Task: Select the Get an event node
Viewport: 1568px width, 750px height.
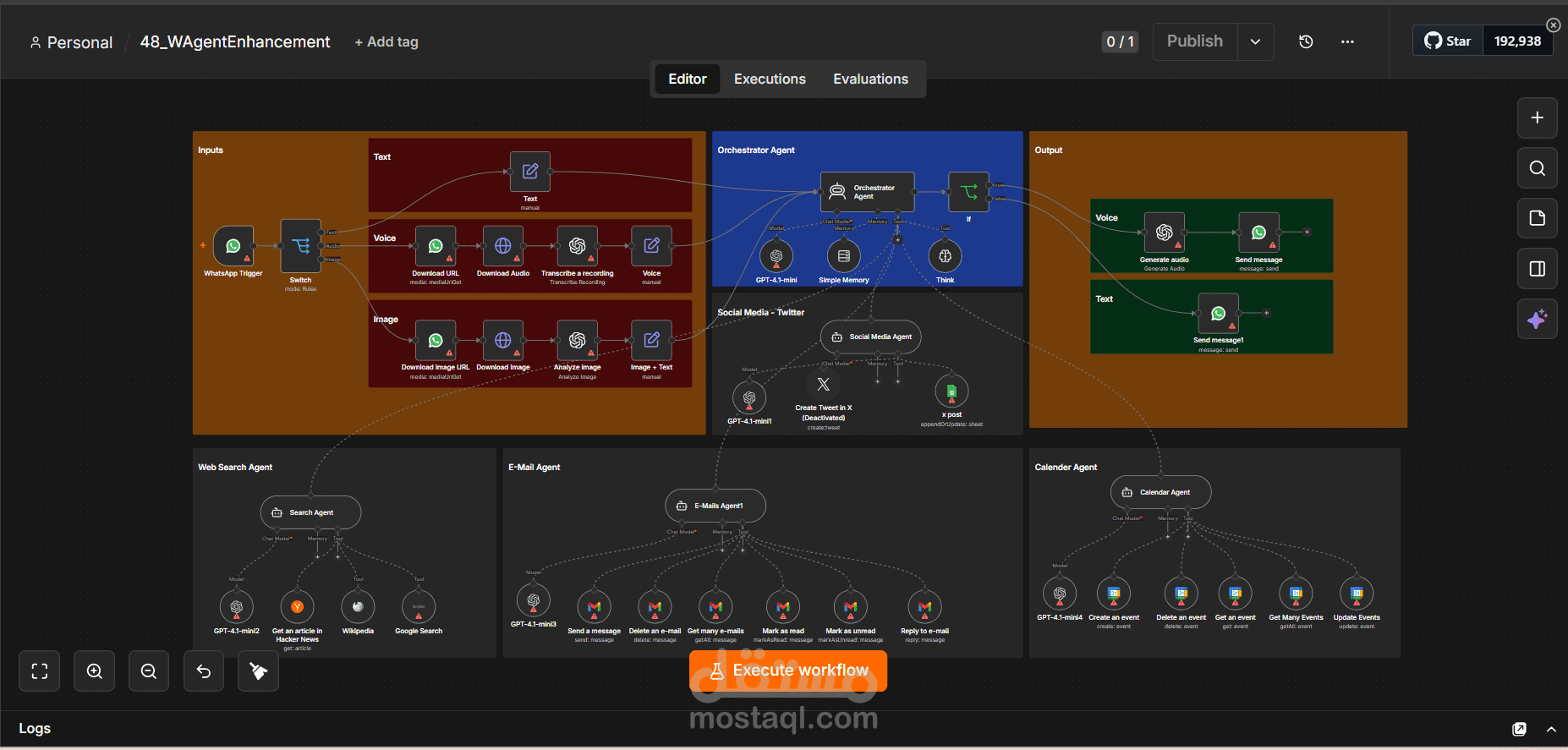Action: (1235, 593)
